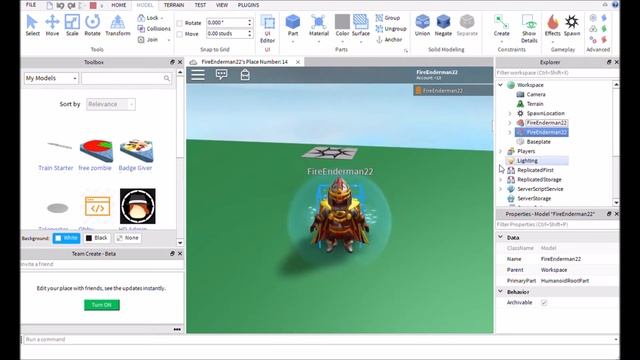Image resolution: width=640 pixels, height=360 pixels.
Task: Switch to the TERRAIN tab
Action: pyautogui.click(x=174, y=5)
